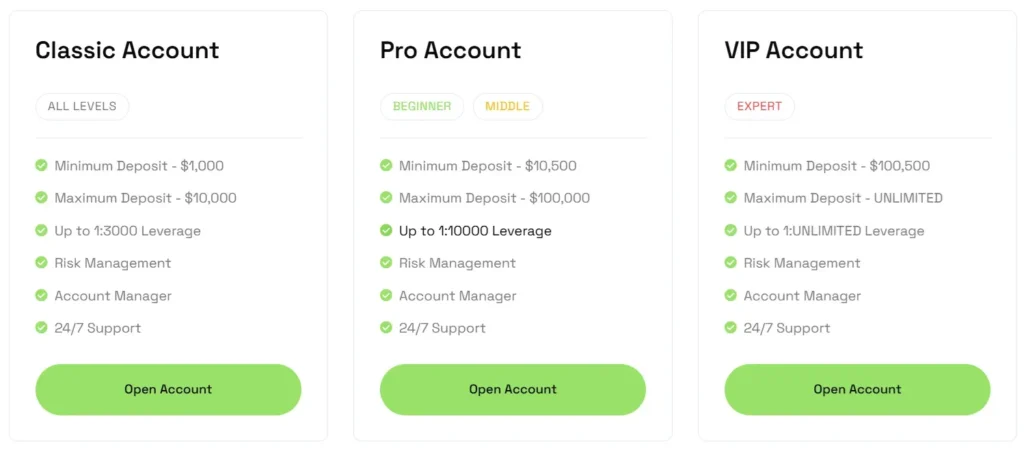Click the Up to 1:UNLIMITED Leverage text
Screen dimensions: 1024x453
click(833, 231)
